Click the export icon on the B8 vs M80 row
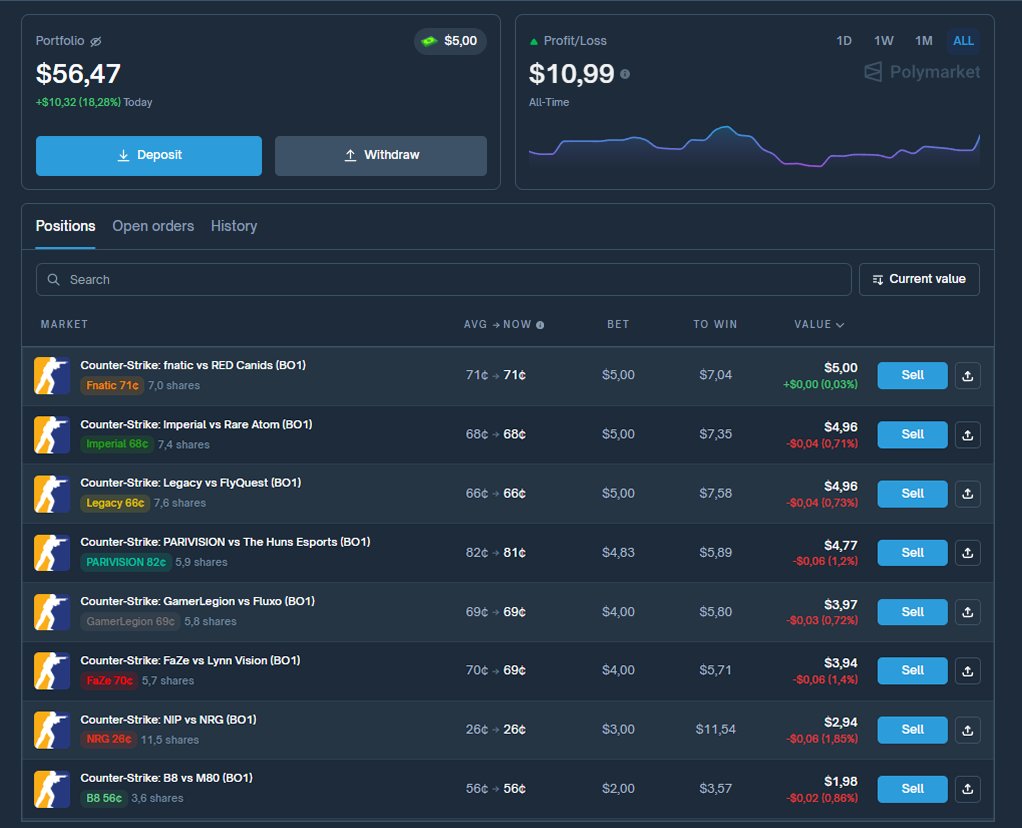Image resolution: width=1022 pixels, height=828 pixels. click(x=967, y=789)
